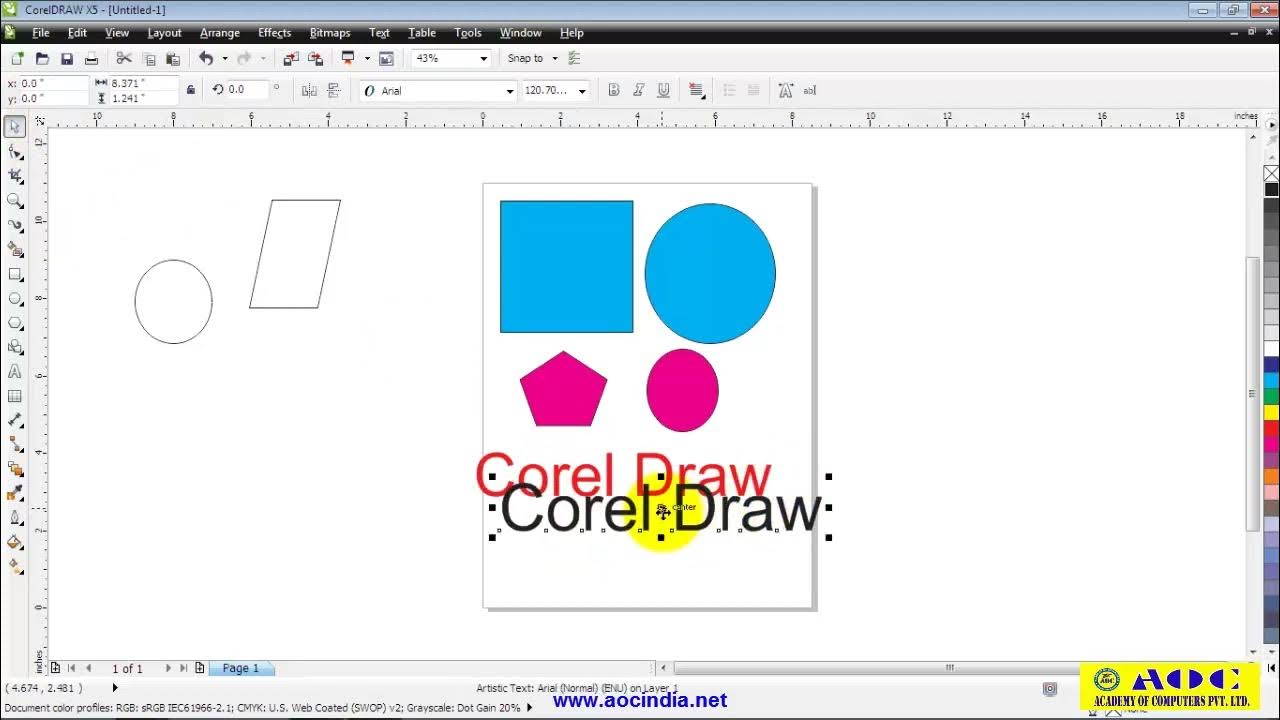This screenshot has height=720, width=1280.
Task: Select the Table tool
Action: (x=15, y=396)
